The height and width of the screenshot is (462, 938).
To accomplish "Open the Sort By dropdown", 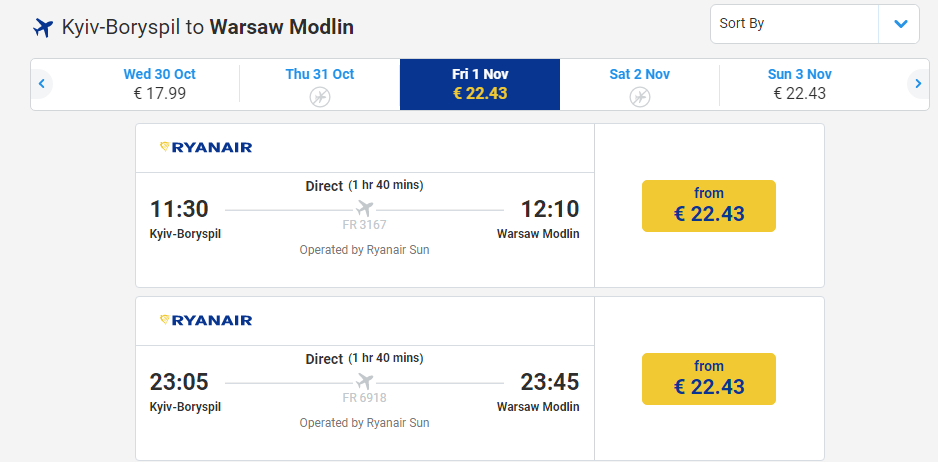I will point(815,24).
